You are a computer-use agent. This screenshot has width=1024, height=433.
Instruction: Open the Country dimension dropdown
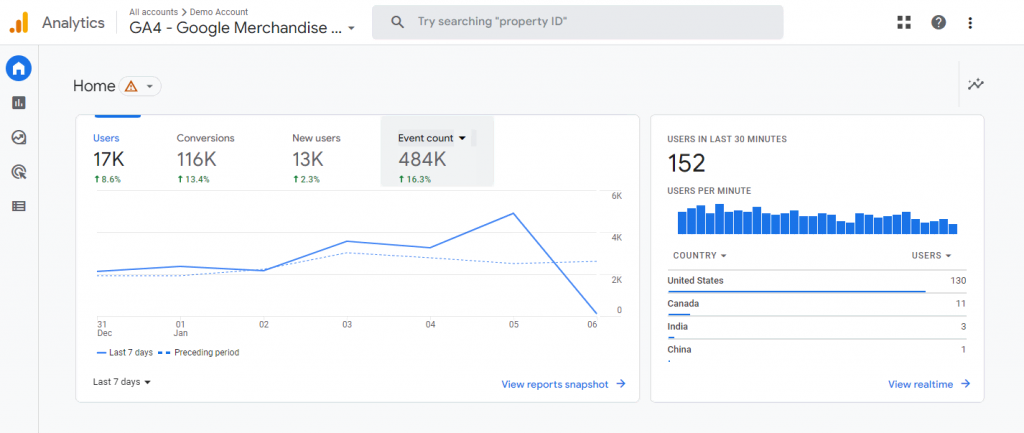pyautogui.click(x=699, y=256)
